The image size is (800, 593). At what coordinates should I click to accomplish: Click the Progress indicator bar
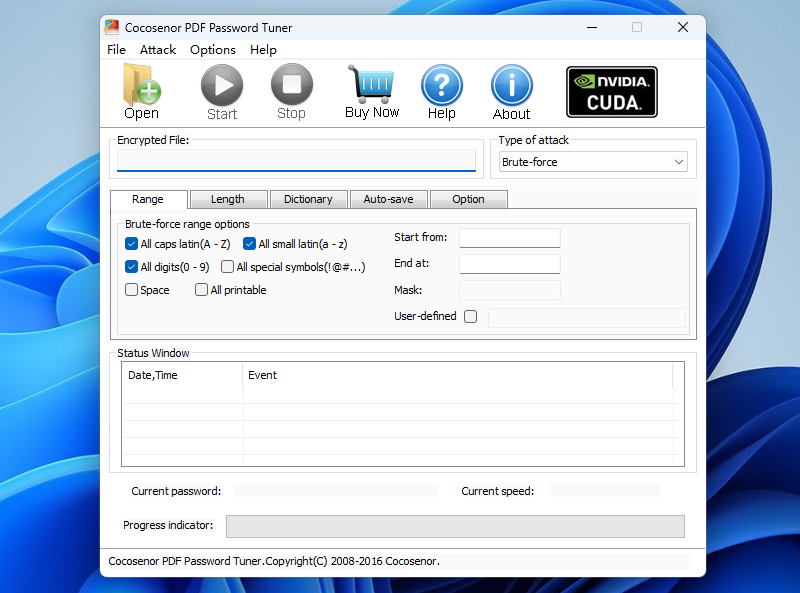point(455,526)
